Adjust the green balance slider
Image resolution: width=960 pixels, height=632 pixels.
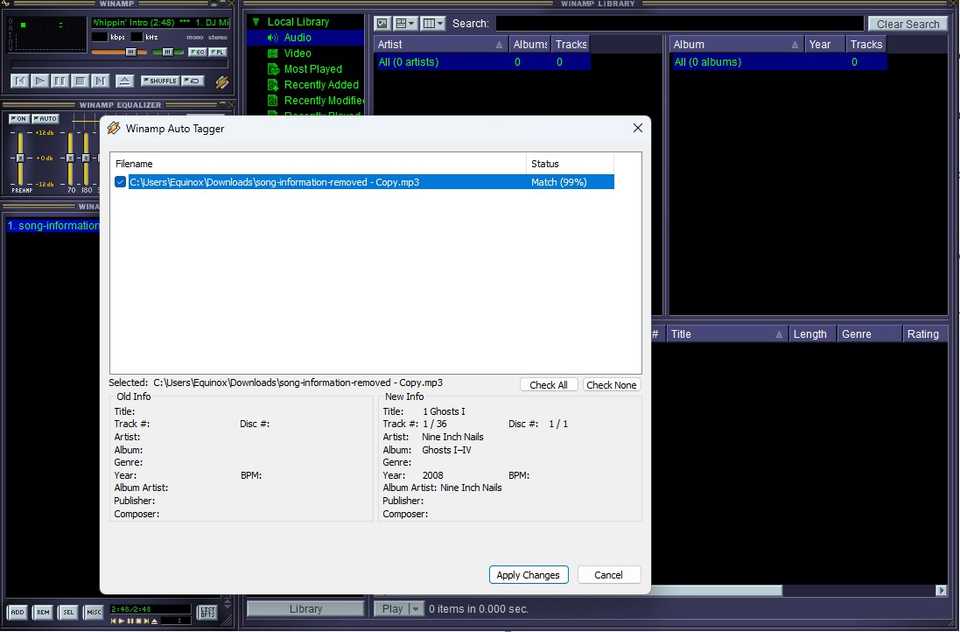168,52
